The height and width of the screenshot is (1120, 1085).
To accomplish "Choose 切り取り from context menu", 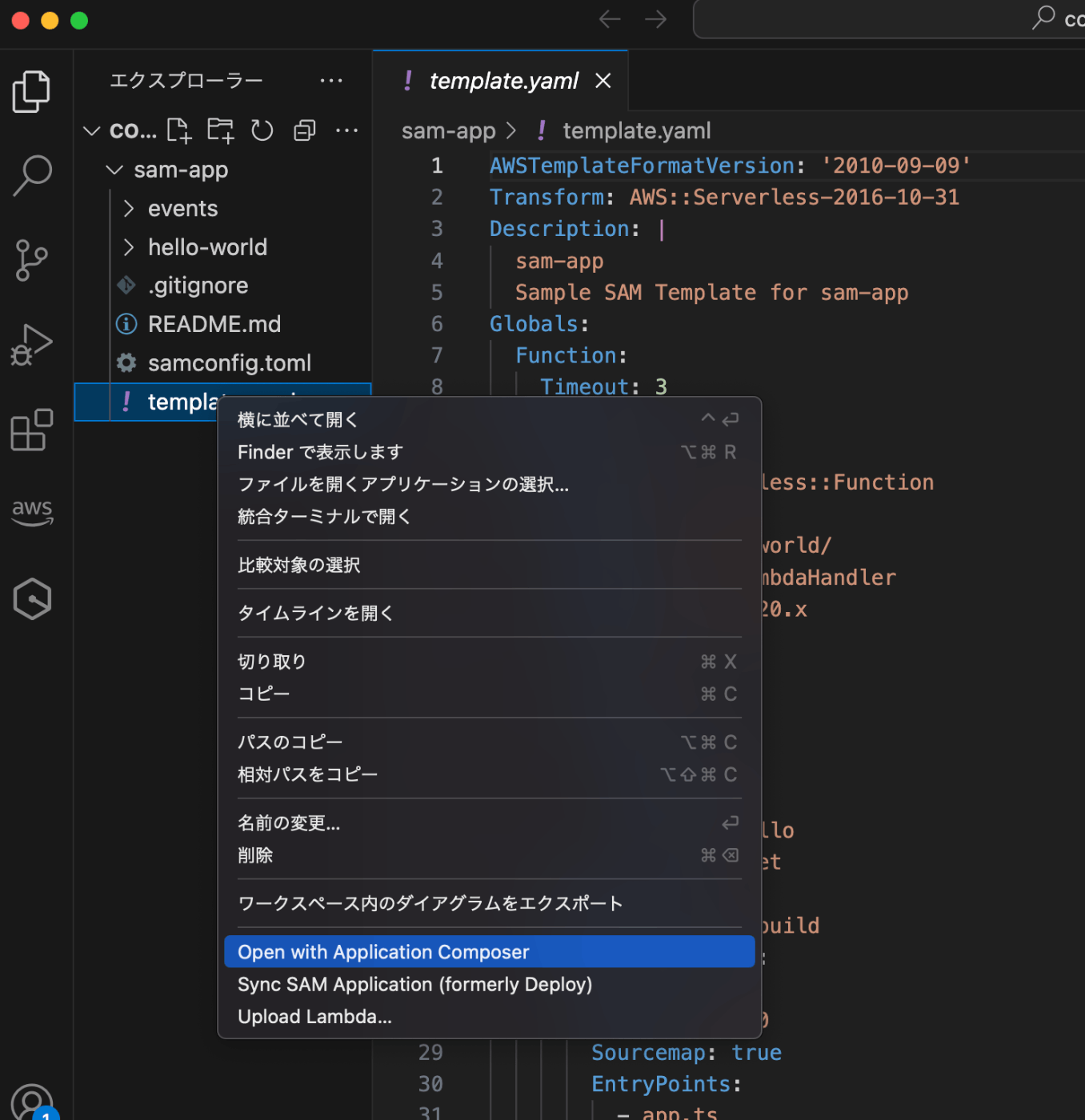I will (x=489, y=662).
